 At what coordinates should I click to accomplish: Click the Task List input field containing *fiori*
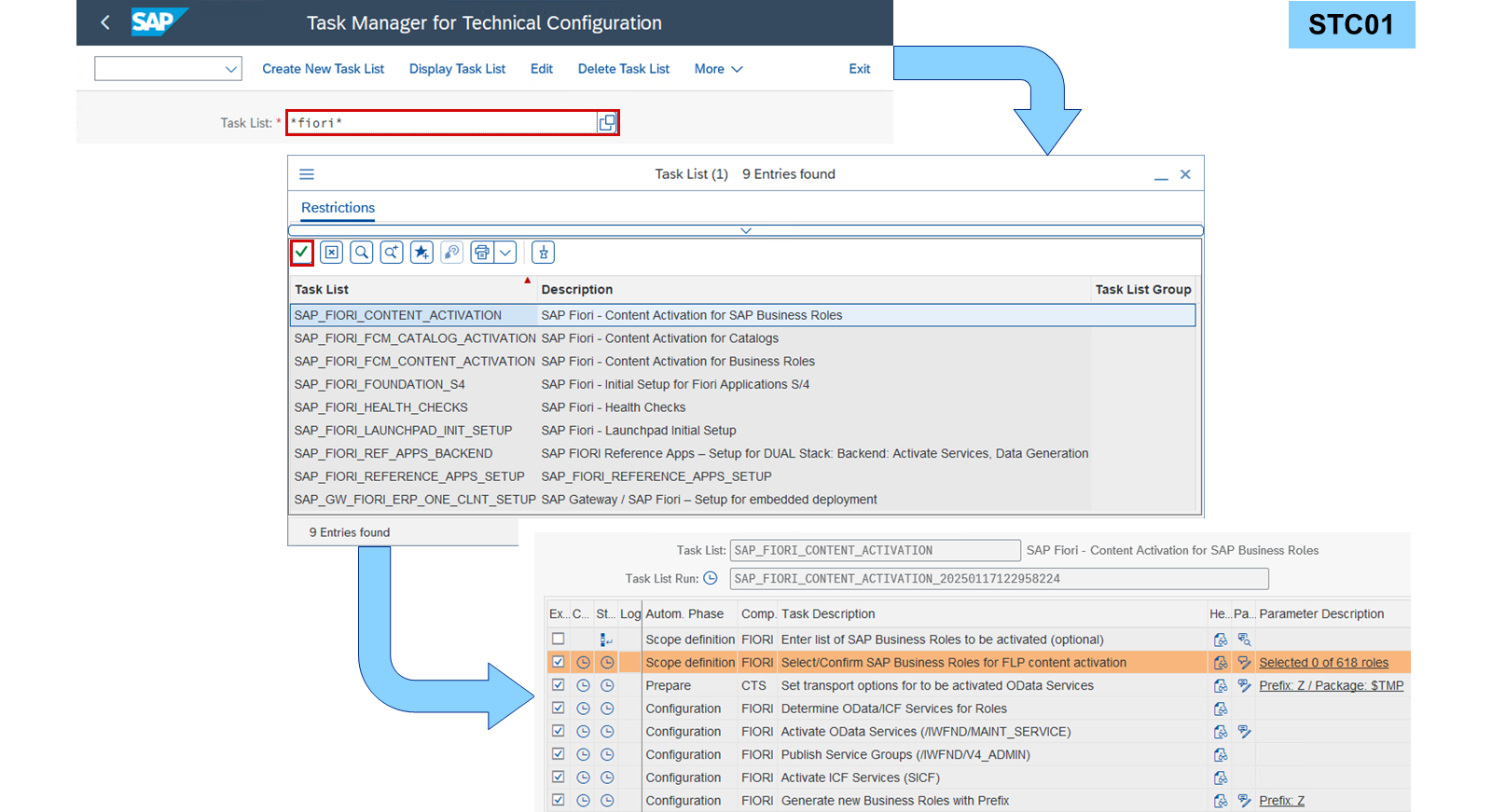443,122
